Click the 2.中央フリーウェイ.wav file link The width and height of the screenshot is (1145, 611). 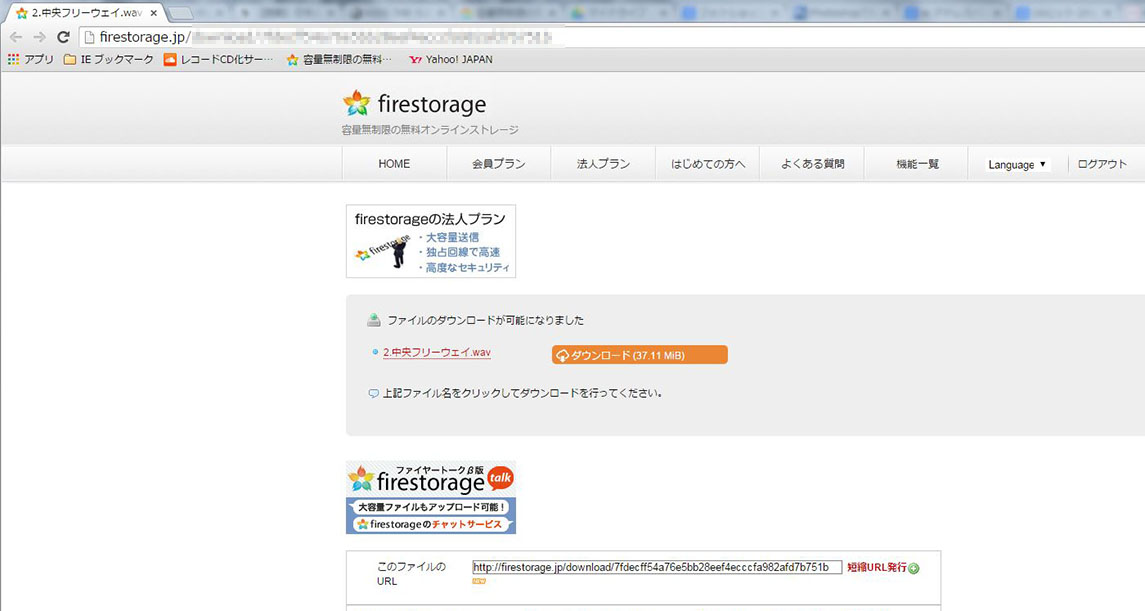tap(437, 353)
